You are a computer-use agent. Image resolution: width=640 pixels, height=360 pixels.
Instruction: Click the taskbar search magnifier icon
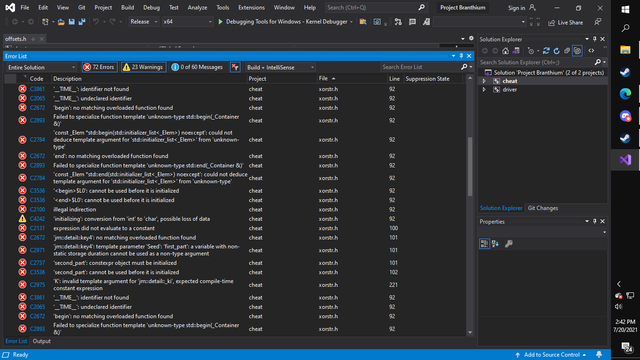point(625,28)
